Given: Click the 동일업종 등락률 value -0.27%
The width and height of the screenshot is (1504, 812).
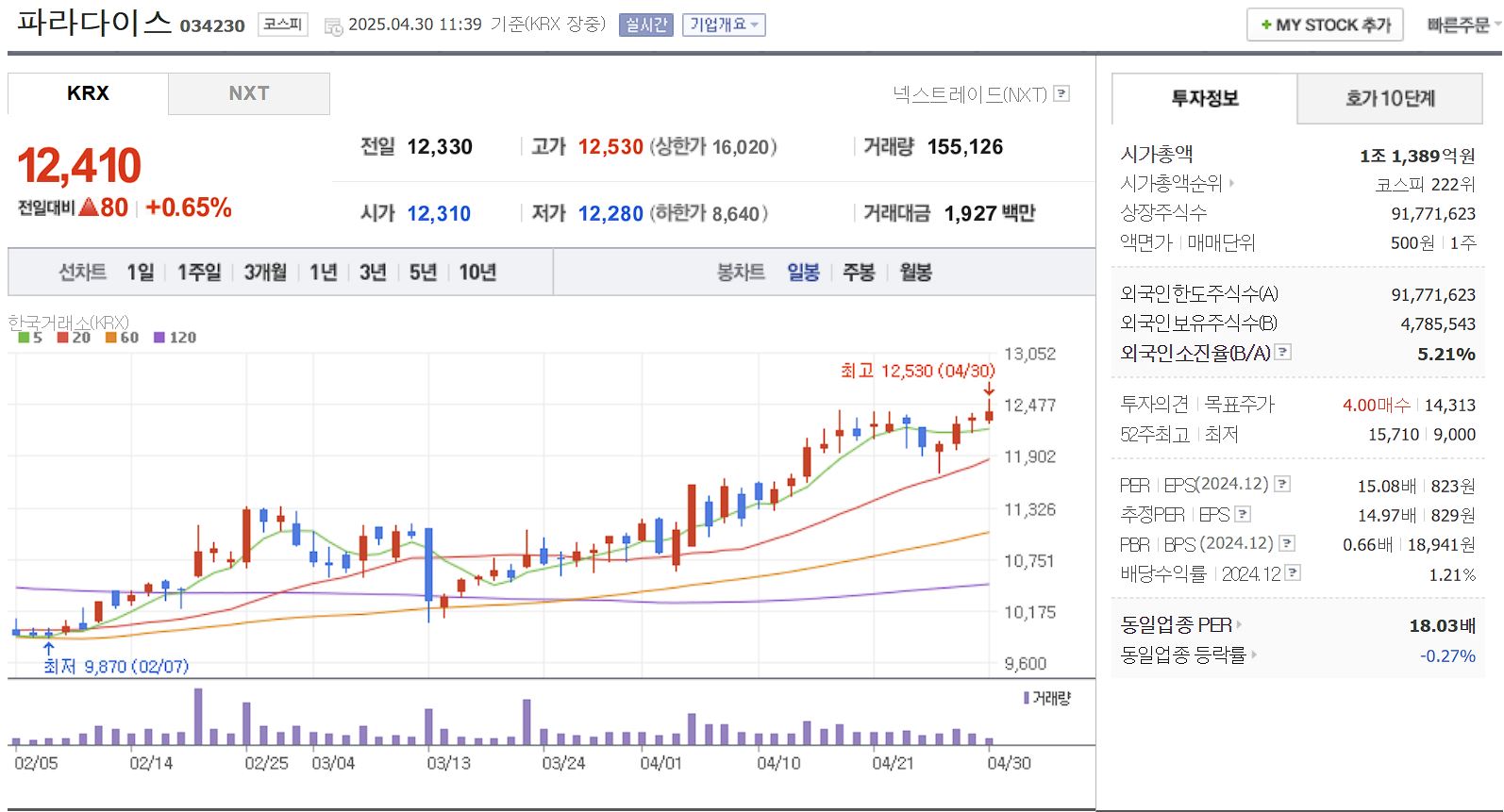Looking at the screenshot, I should [1447, 655].
